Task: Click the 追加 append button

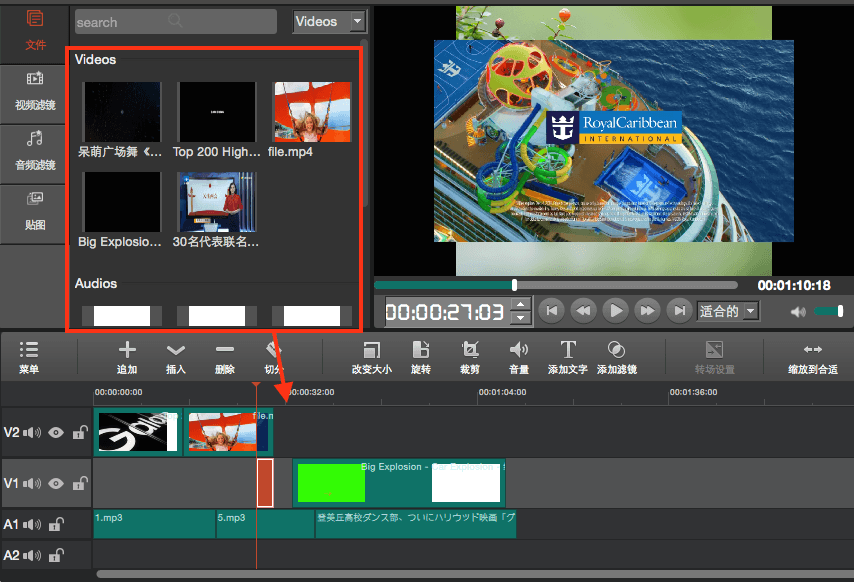Action: pyautogui.click(x=127, y=357)
